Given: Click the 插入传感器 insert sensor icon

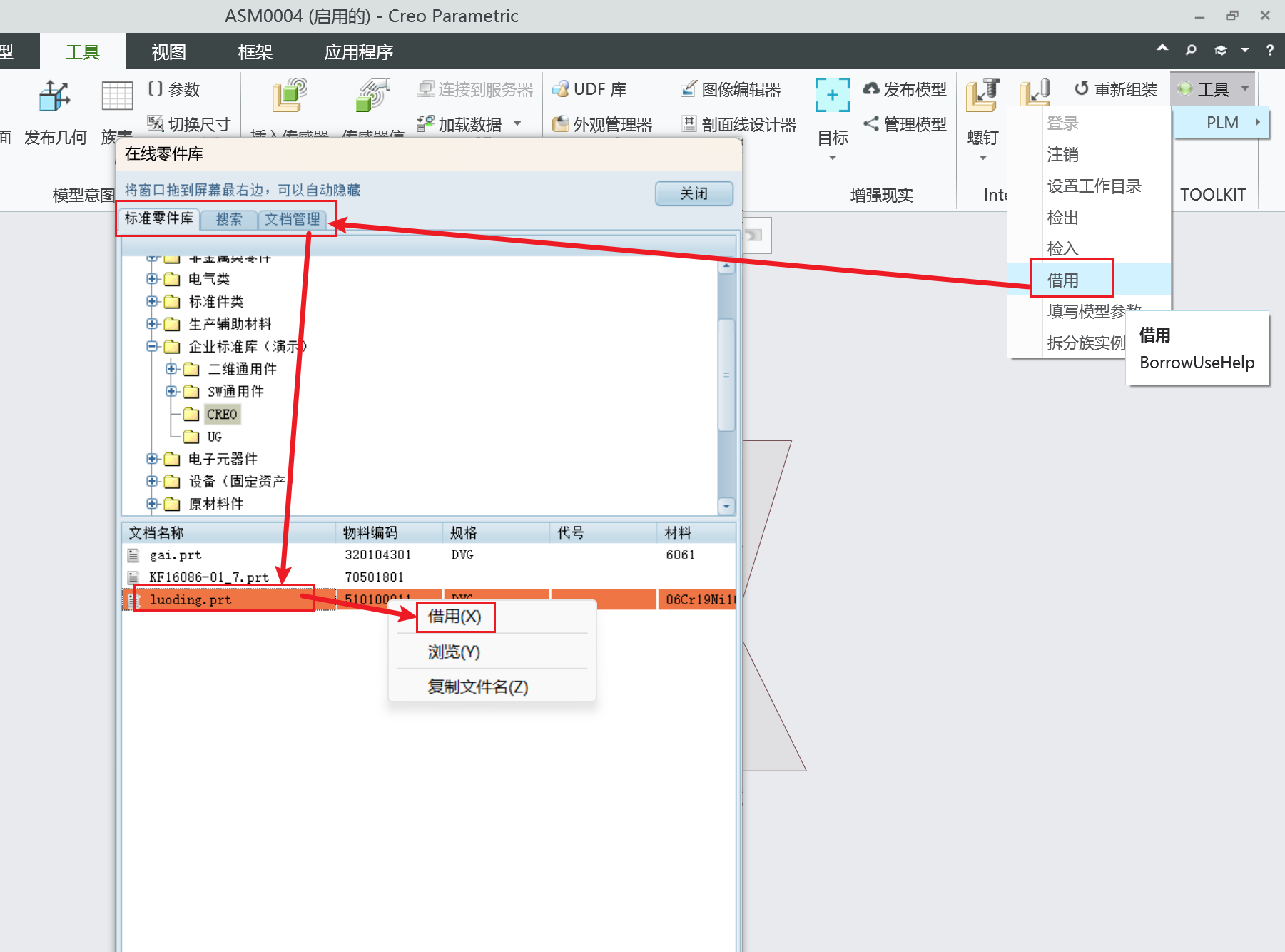Looking at the screenshot, I should click(x=289, y=96).
